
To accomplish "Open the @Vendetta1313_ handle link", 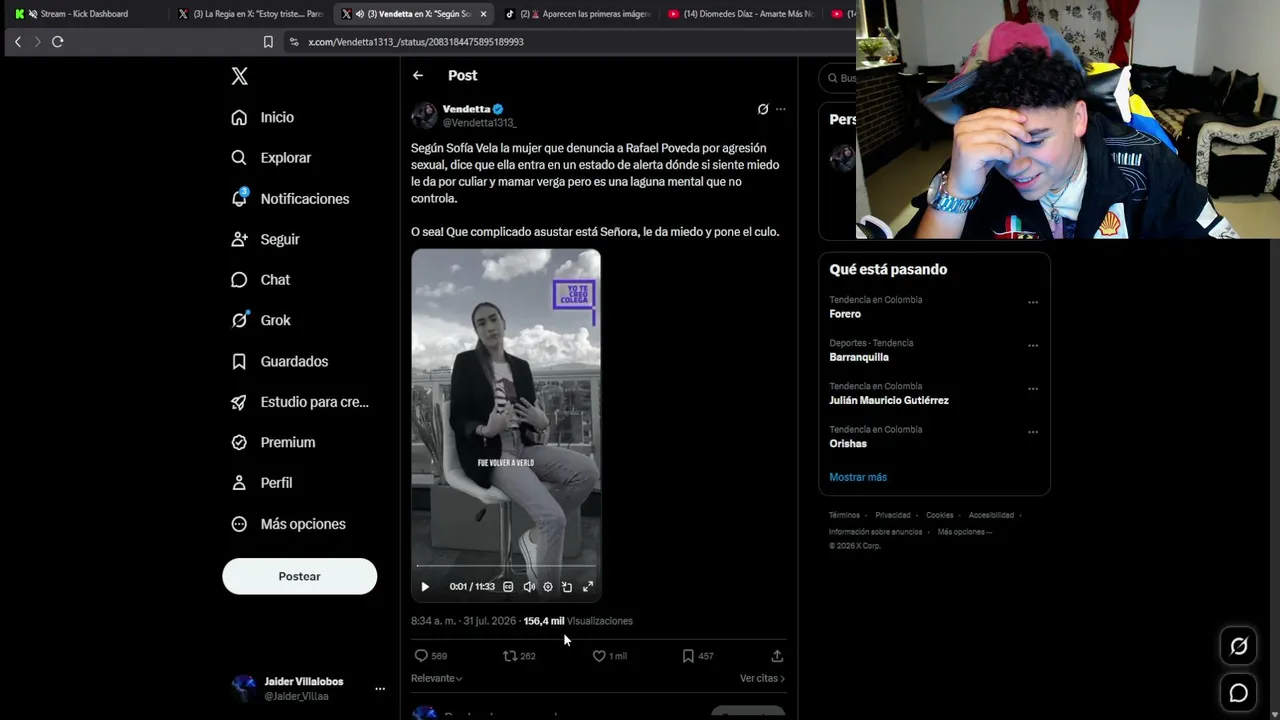I will pyautogui.click(x=480, y=123).
